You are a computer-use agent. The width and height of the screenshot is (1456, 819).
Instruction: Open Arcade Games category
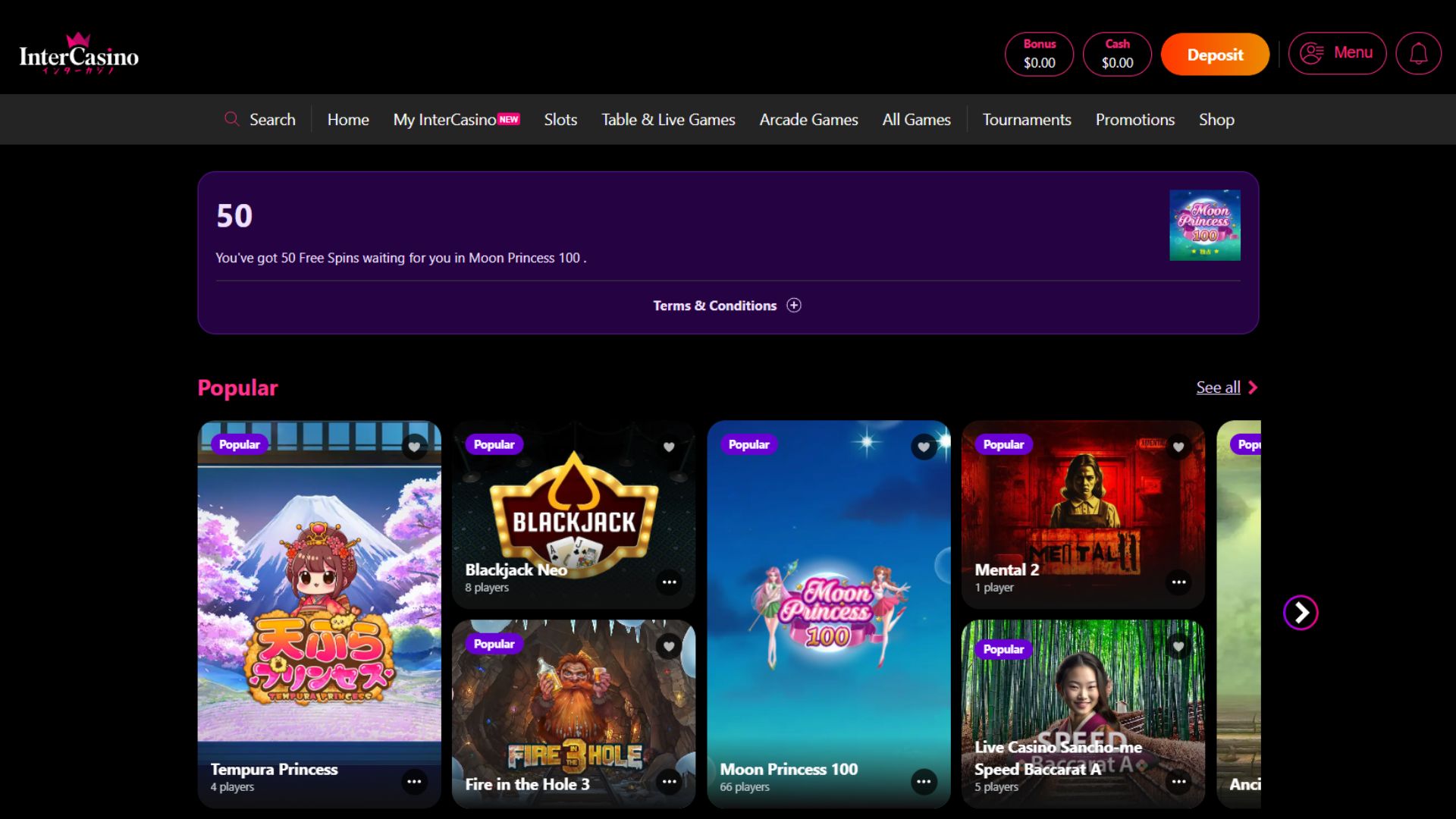pos(808,119)
